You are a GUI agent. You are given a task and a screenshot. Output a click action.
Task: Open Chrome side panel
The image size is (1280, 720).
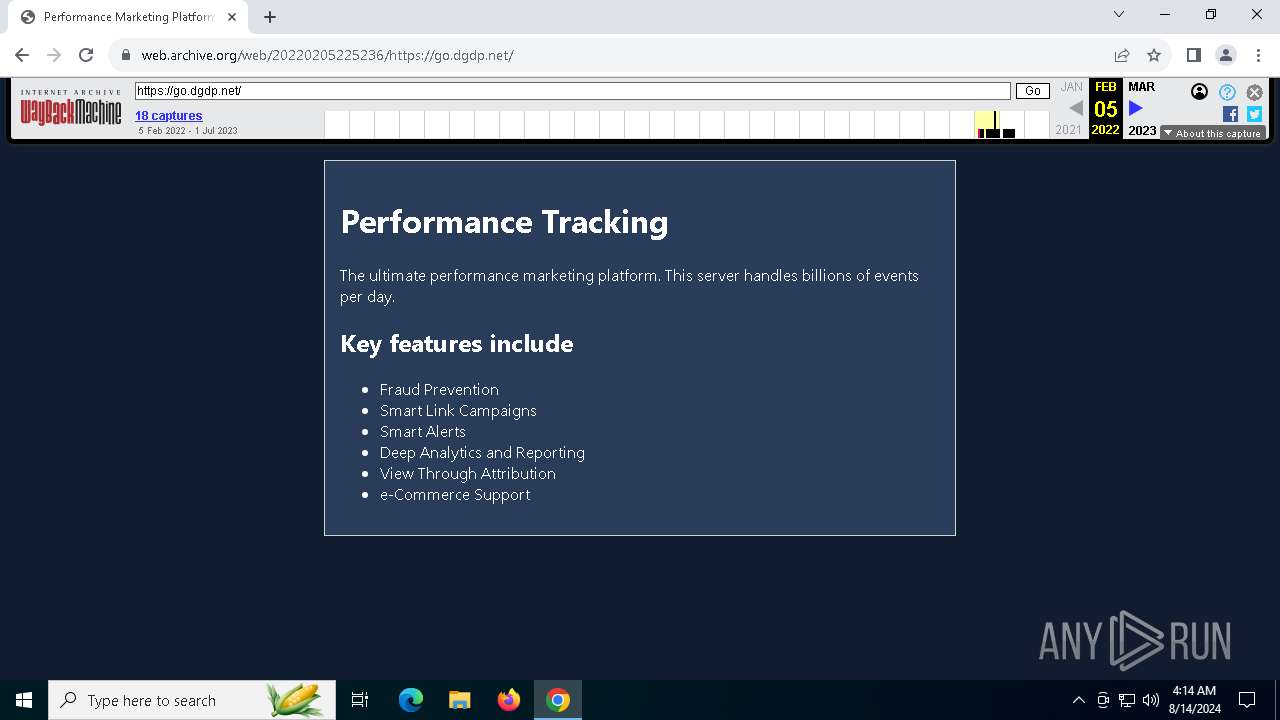(1193, 55)
